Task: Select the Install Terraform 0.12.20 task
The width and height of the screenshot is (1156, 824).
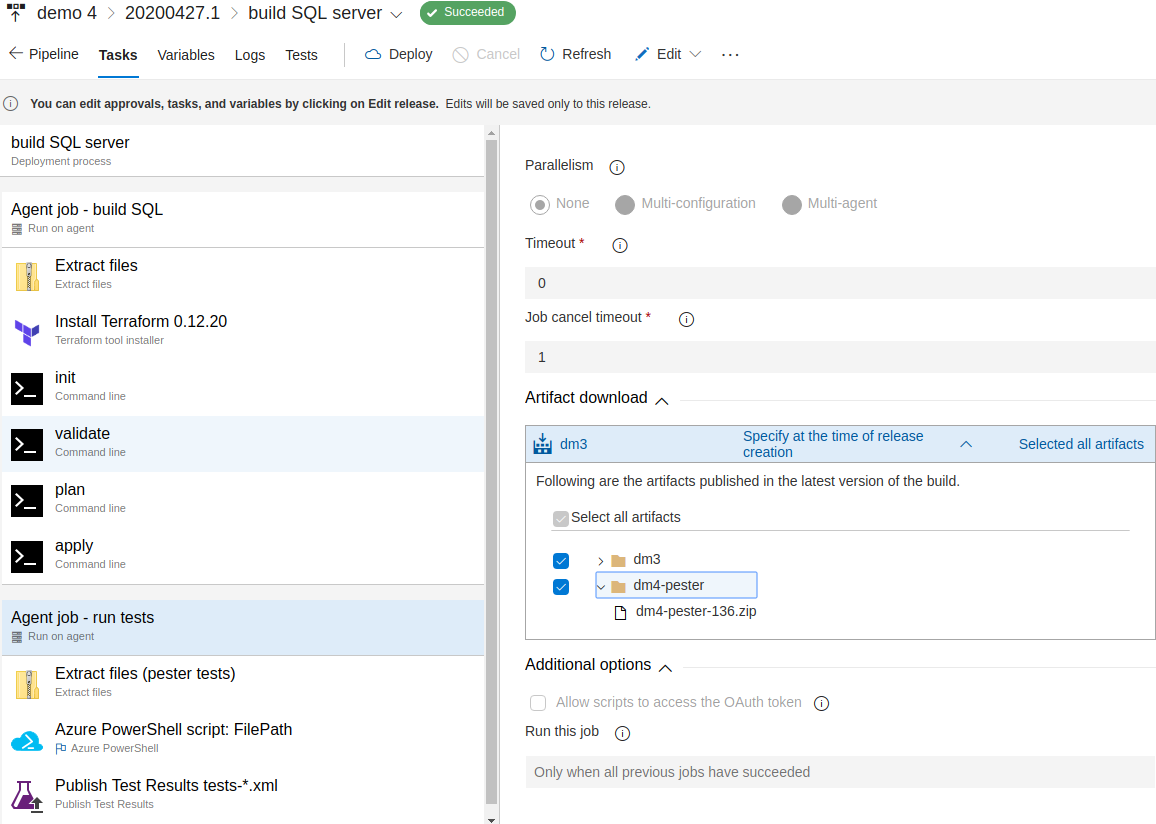Action: point(243,332)
